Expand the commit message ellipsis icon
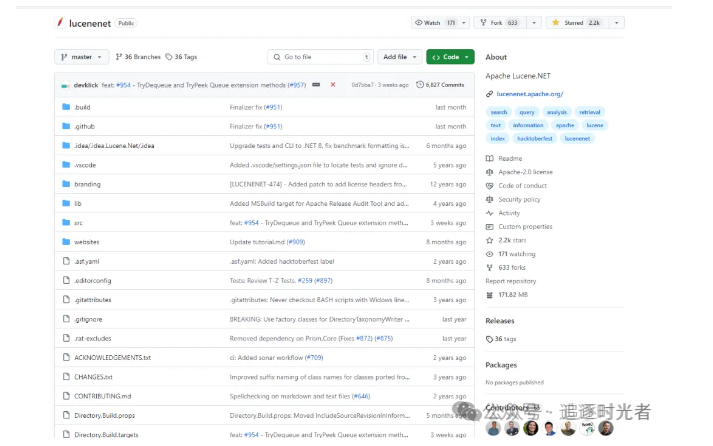The height and width of the screenshot is (446, 713). click(316, 85)
